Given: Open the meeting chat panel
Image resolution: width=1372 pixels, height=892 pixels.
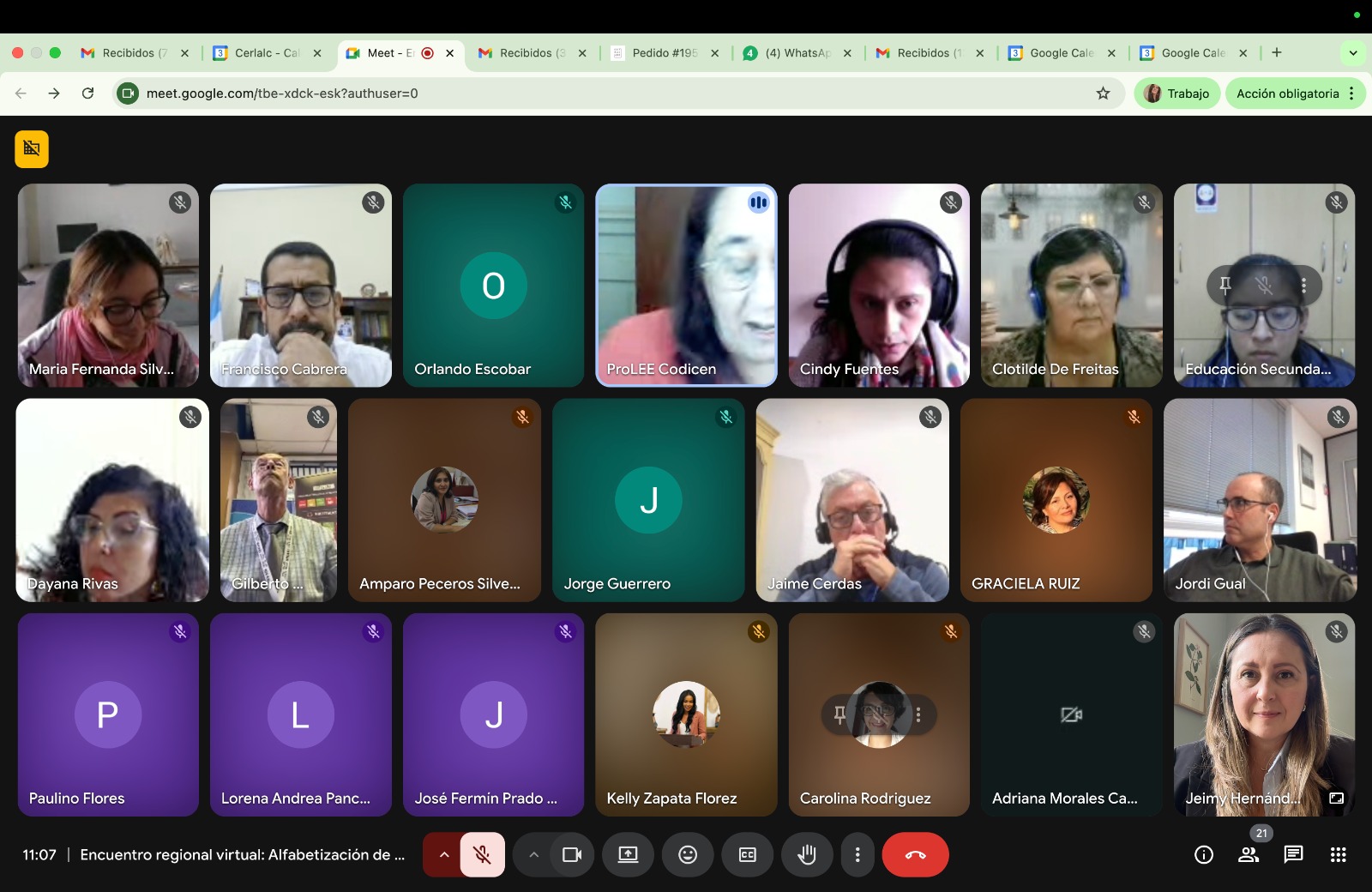Looking at the screenshot, I should point(1293,854).
